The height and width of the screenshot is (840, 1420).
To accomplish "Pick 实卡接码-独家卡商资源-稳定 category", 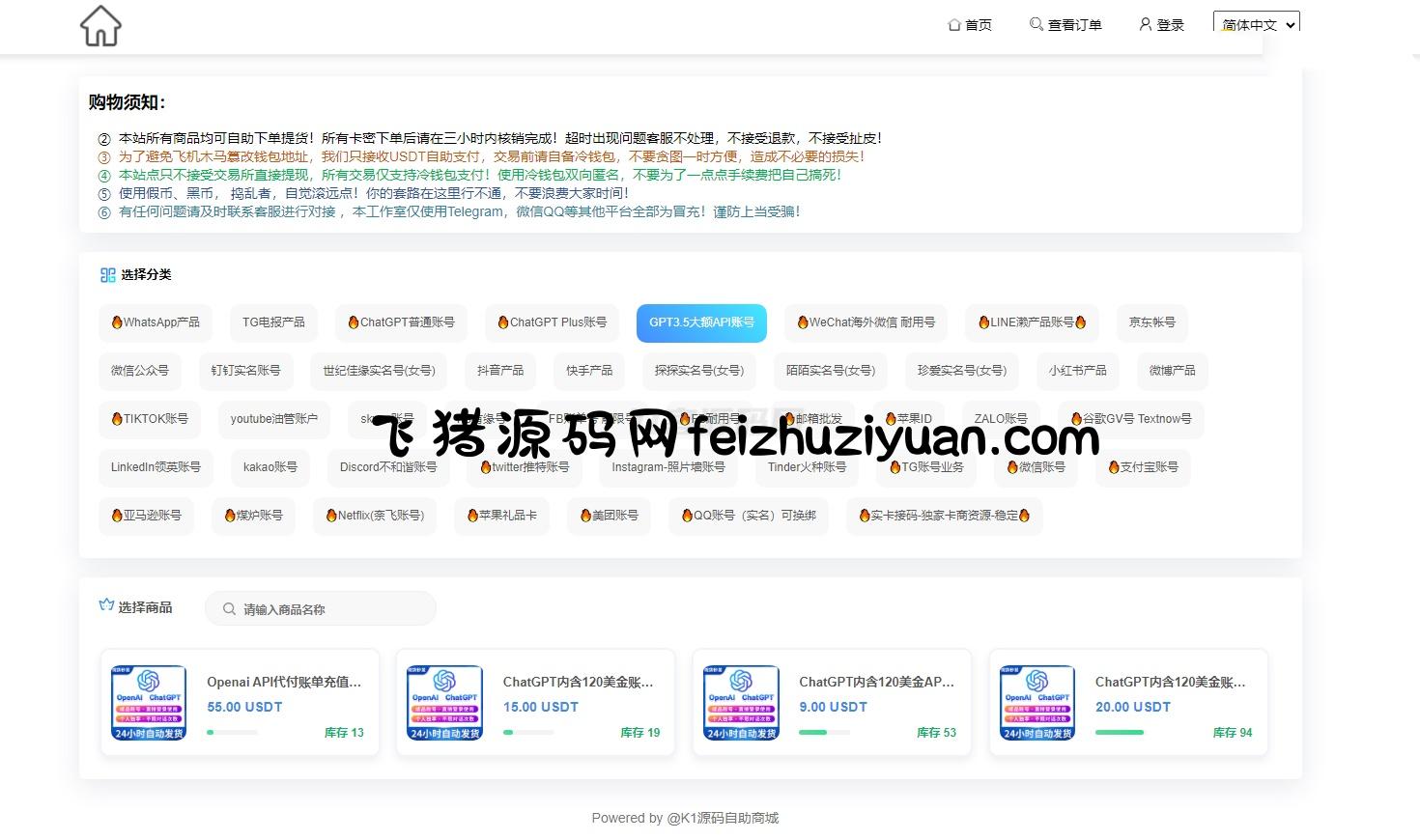I will coord(945,516).
